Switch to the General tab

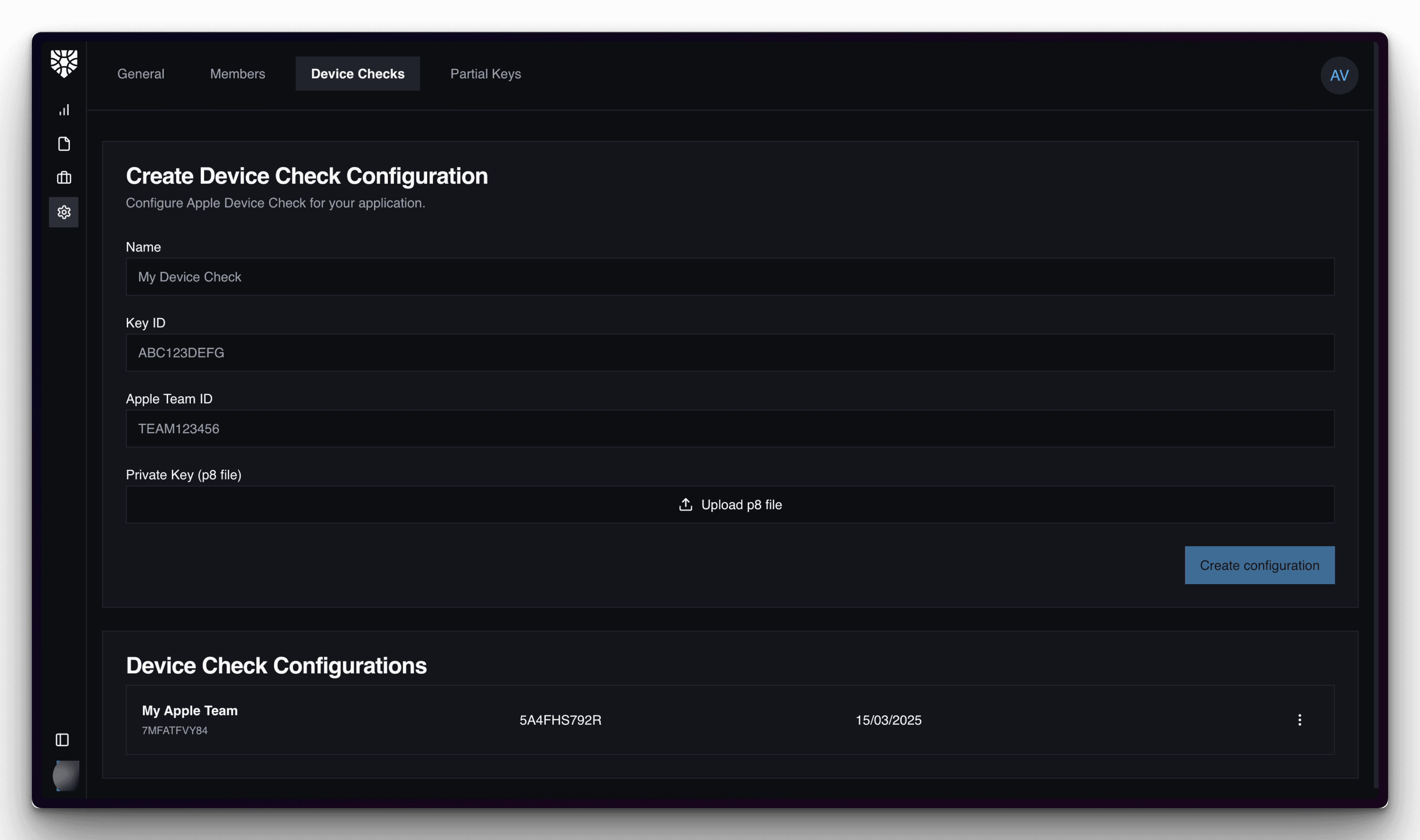[141, 74]
